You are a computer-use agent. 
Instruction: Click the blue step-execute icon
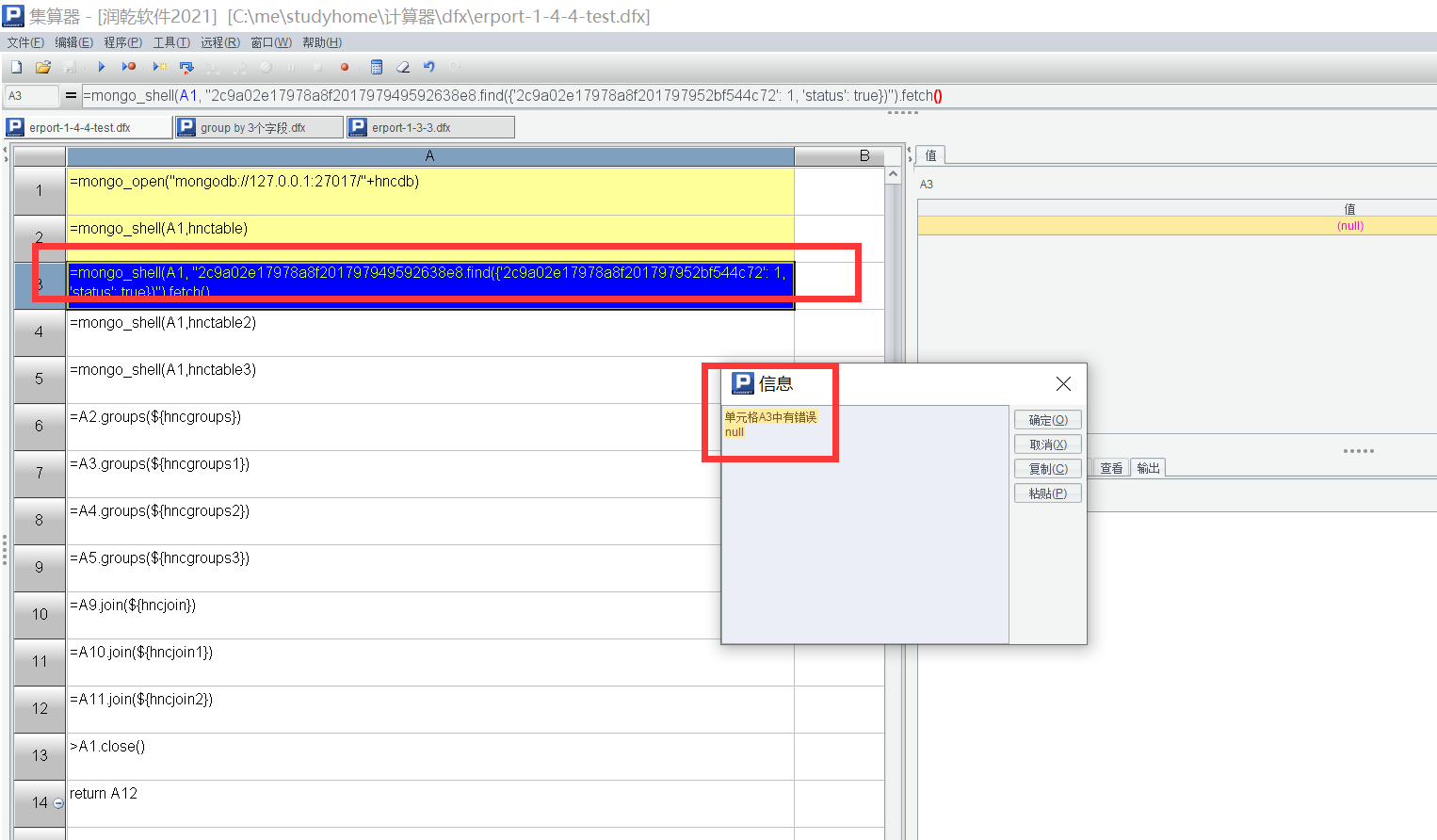[x=186, y=67]
